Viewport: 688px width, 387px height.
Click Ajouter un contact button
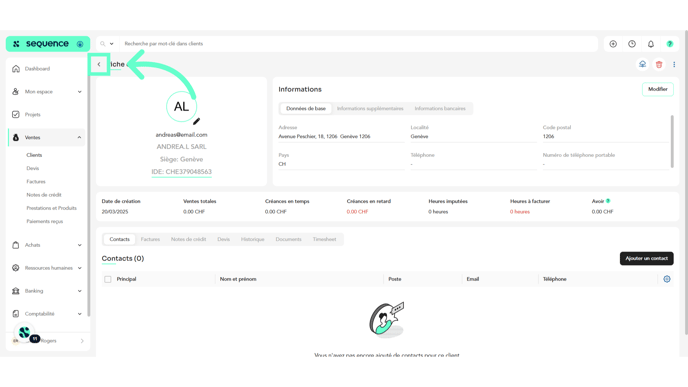tap(646, 258)
